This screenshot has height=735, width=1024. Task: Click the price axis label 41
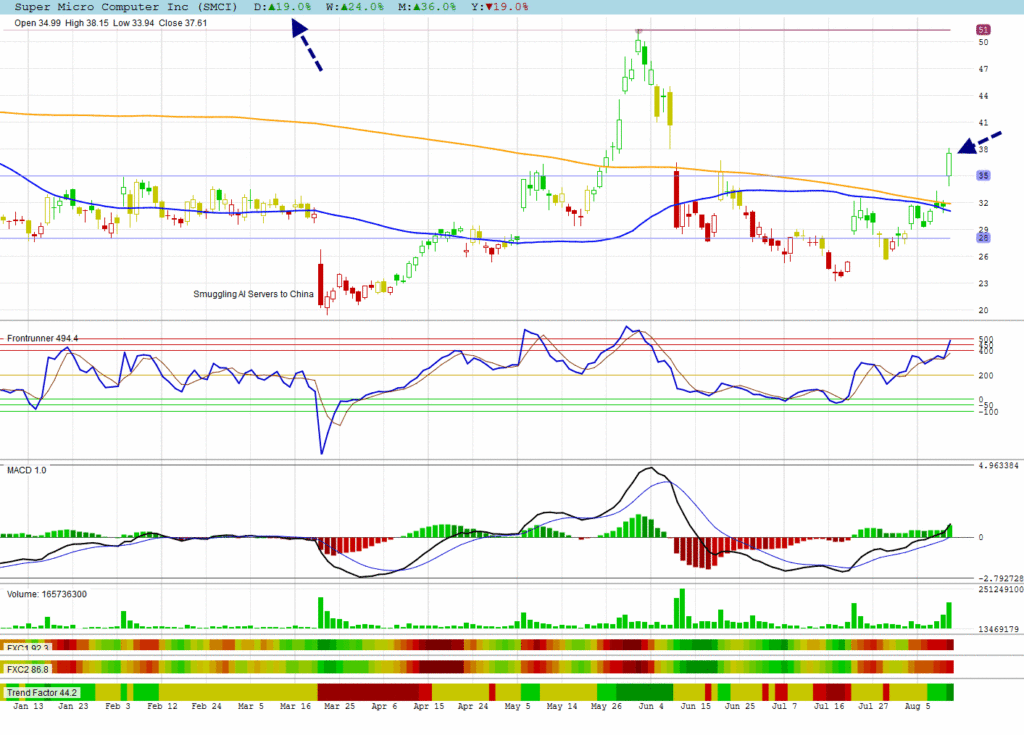point(983,123)
